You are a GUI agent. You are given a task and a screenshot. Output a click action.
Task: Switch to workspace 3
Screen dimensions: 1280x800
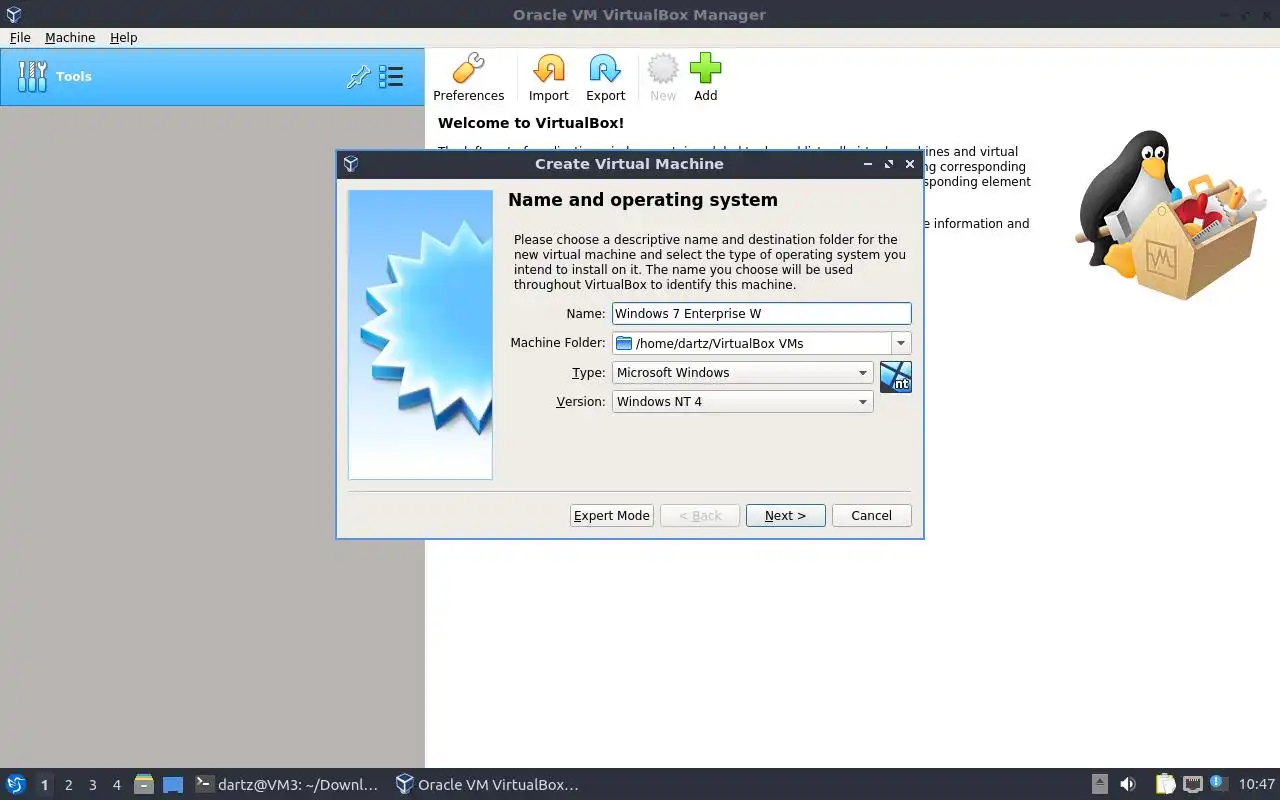[92, 785]
